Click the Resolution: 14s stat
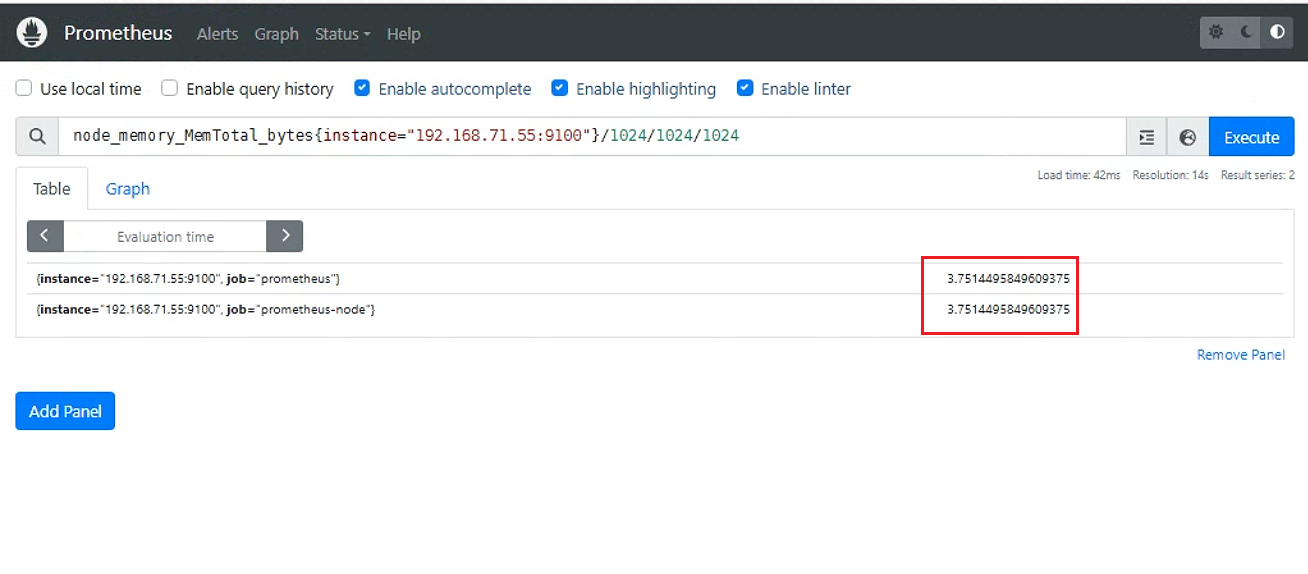This screenshot has height=574, width=1308. (1170, 175)
